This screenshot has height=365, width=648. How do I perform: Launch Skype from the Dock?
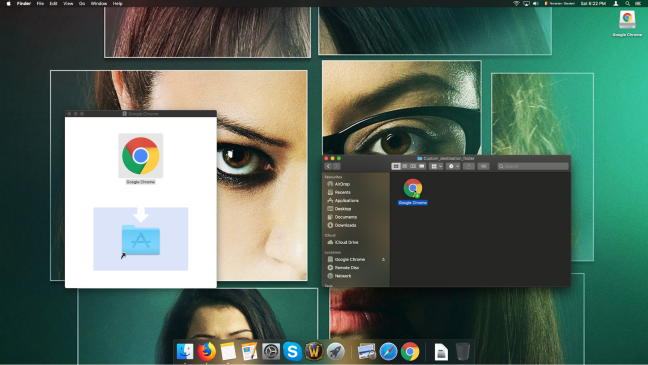click(292, 352)
